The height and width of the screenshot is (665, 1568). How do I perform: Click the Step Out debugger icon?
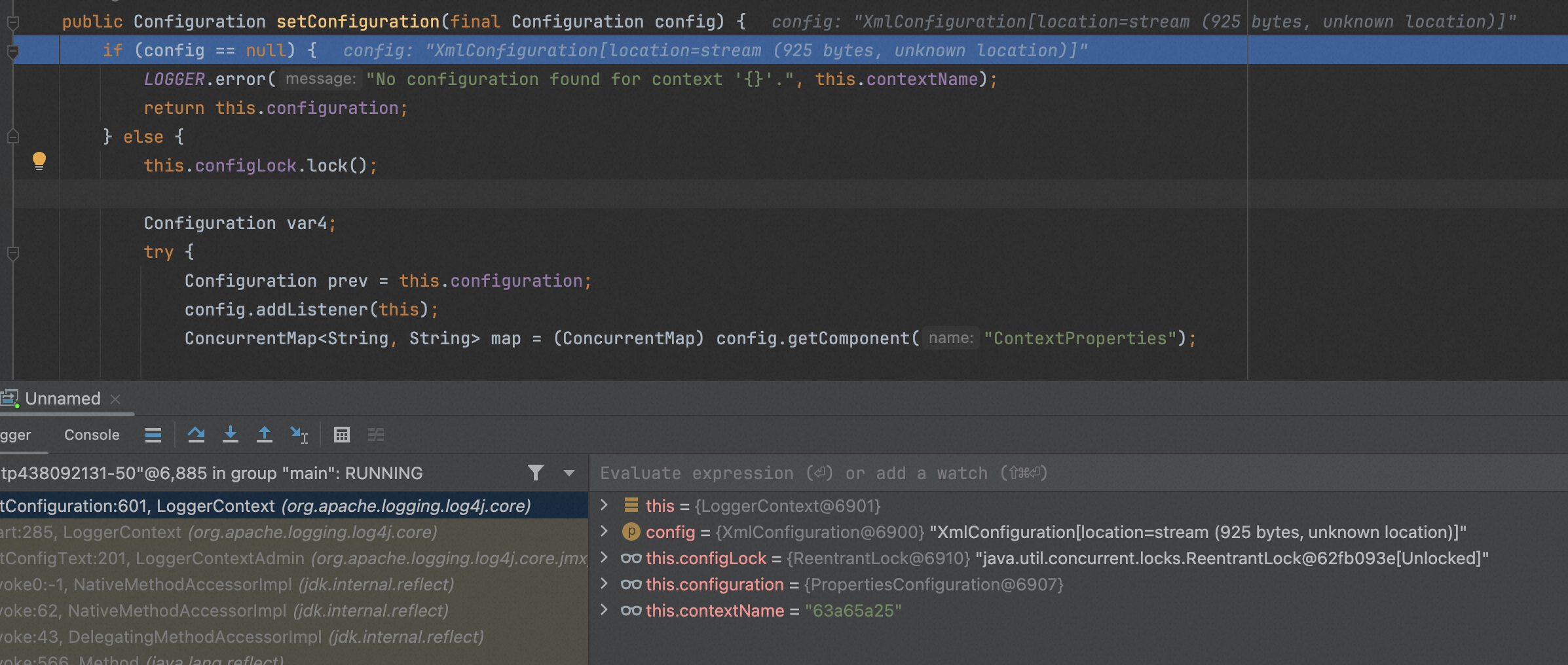264,435
